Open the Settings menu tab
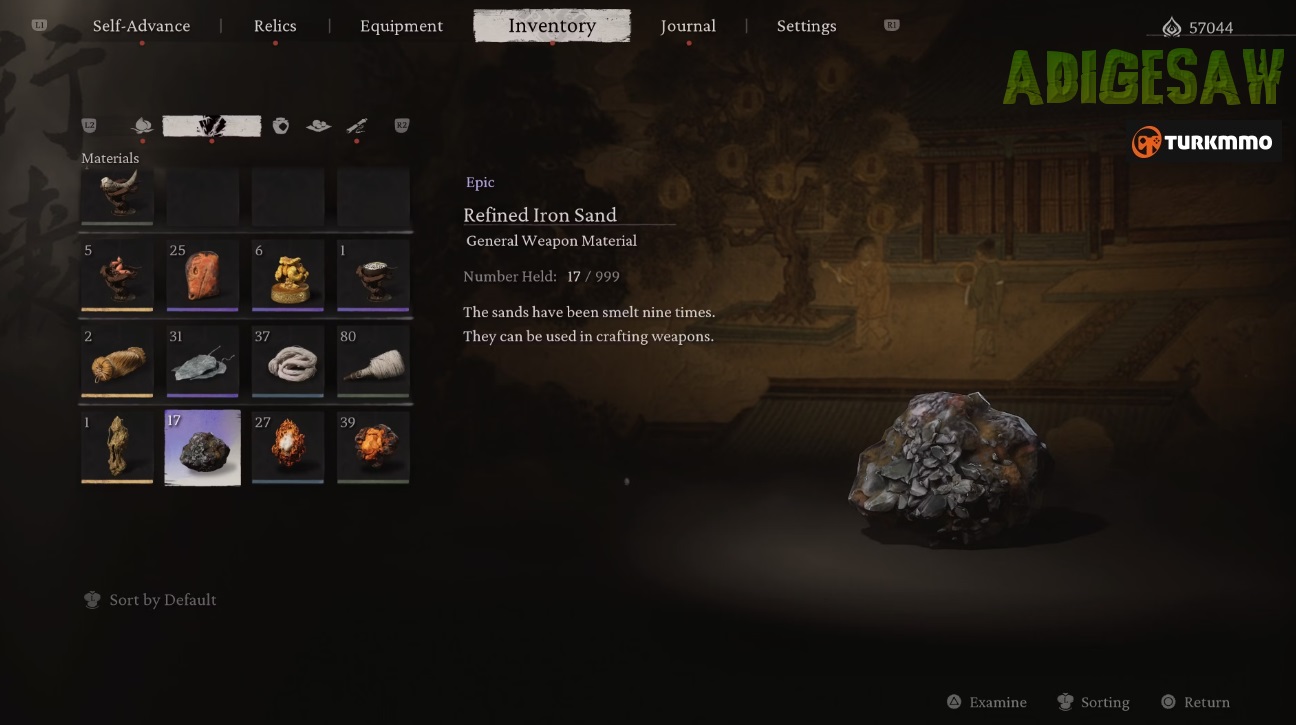 (806, 26)
